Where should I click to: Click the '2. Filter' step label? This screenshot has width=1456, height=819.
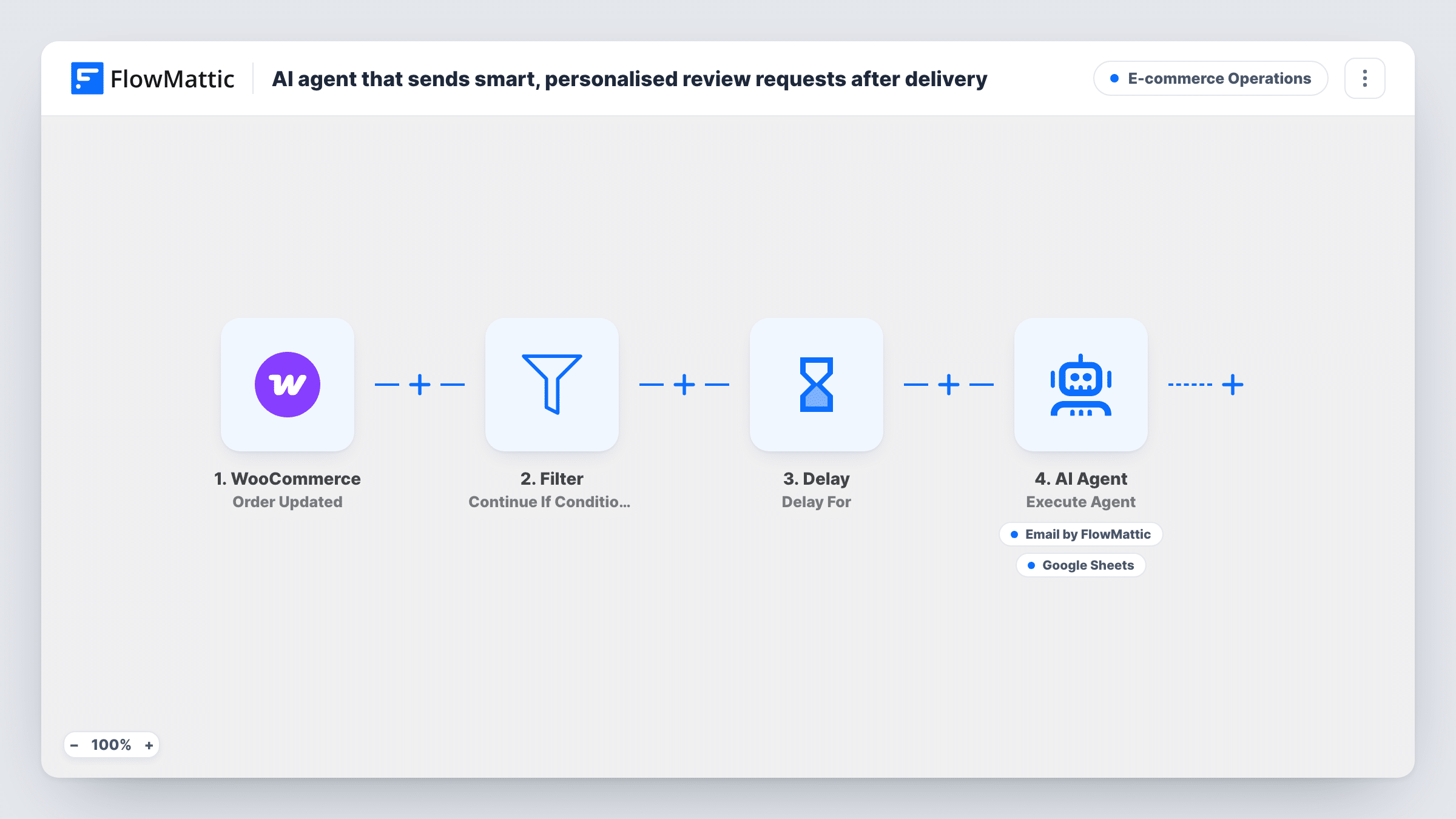point(552,479)
